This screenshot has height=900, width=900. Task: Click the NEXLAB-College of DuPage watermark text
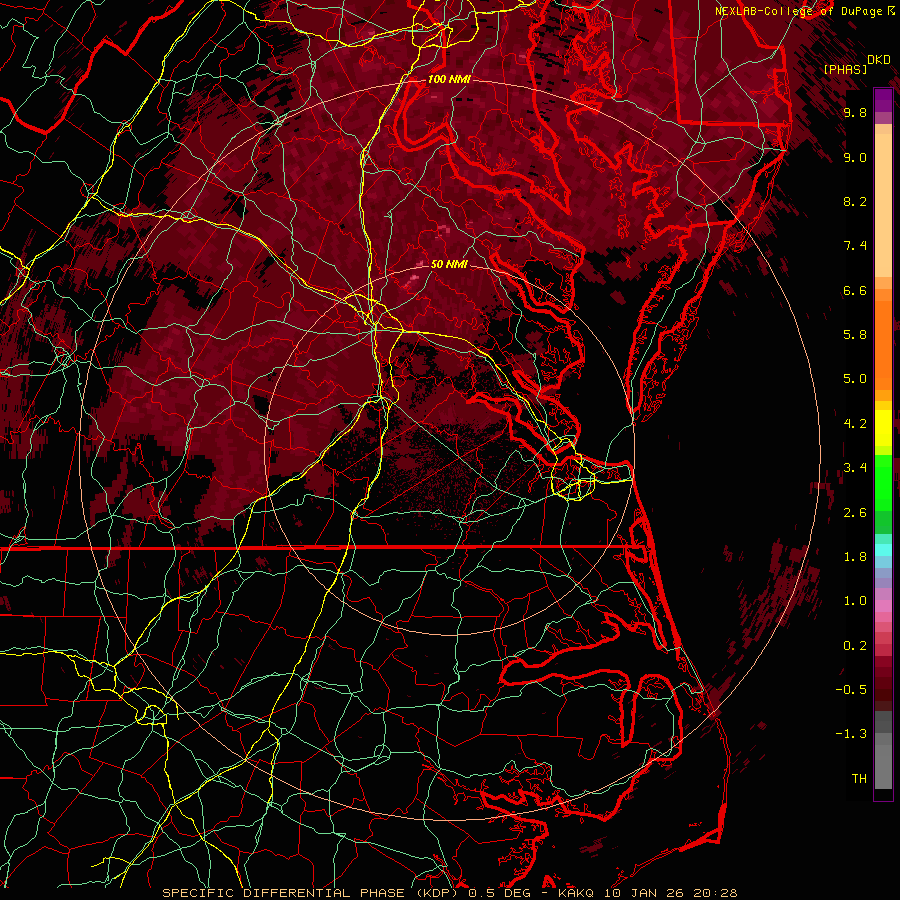pyautogui.click(x=799, y=11)
